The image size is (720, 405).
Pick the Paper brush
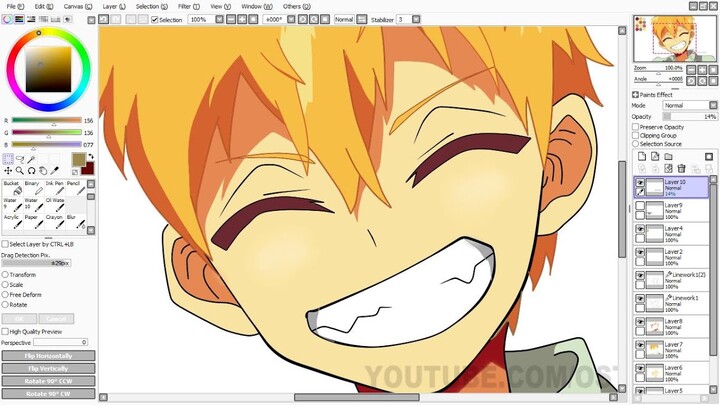[x=34, y=222]
